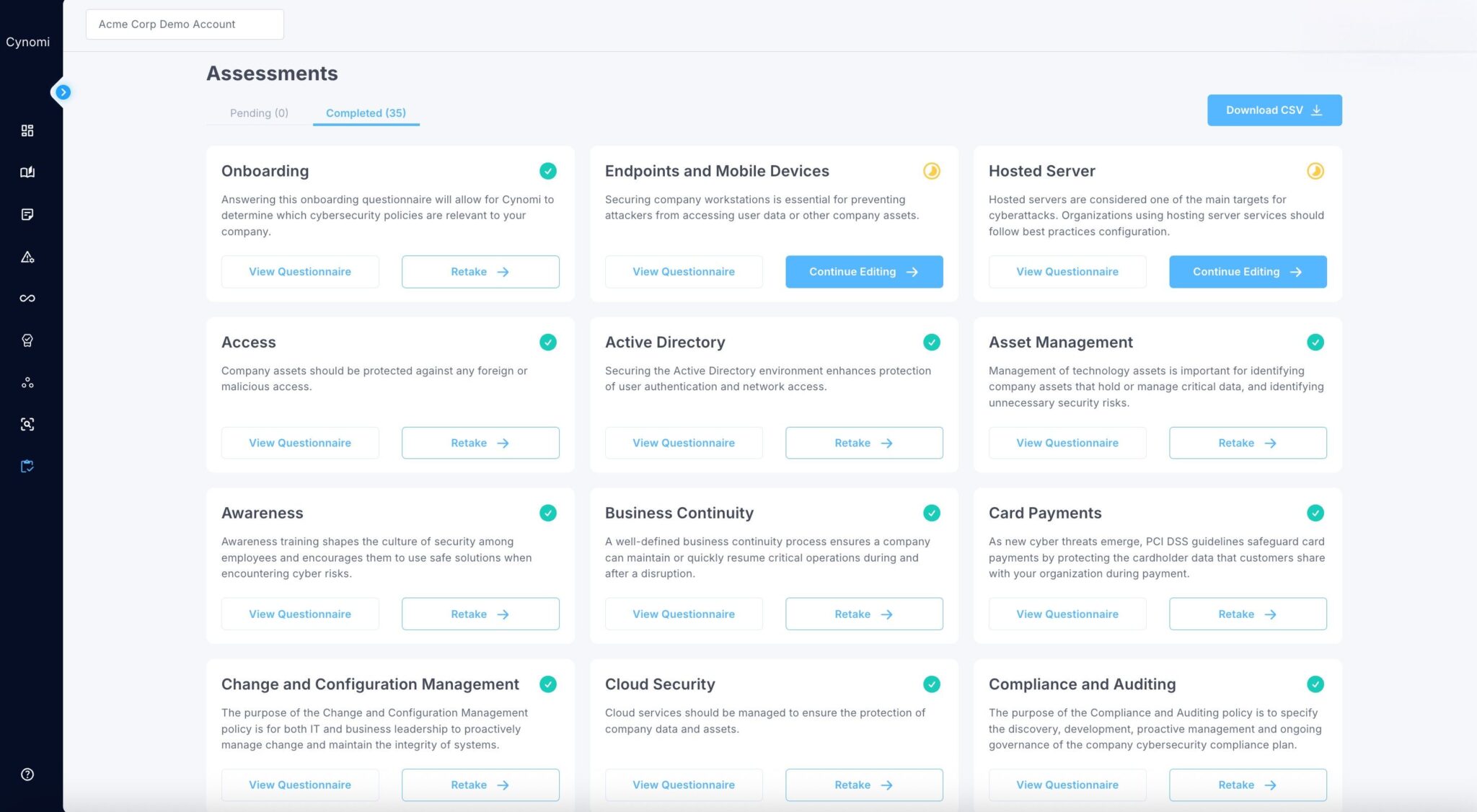This screenshot has width=1477, height=812.
Task: Open the Completed (35) tab
Action: [x=366, y=113]
